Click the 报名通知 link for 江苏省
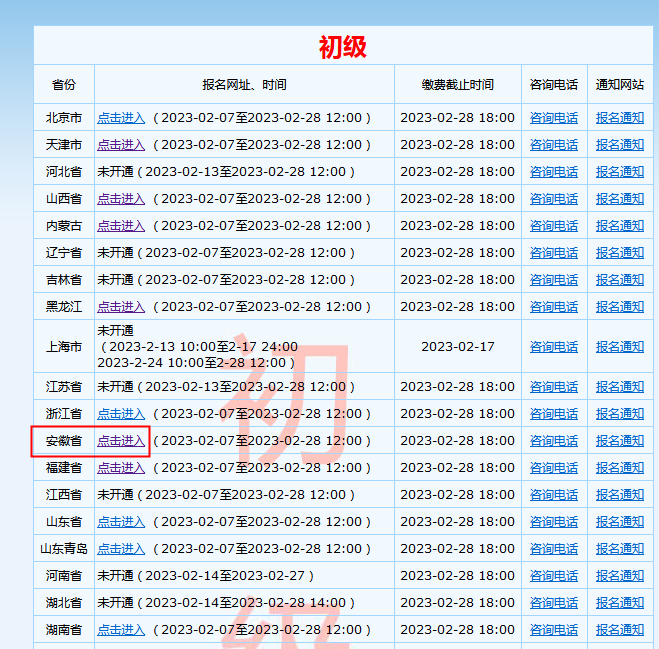 tap(620, 387)
